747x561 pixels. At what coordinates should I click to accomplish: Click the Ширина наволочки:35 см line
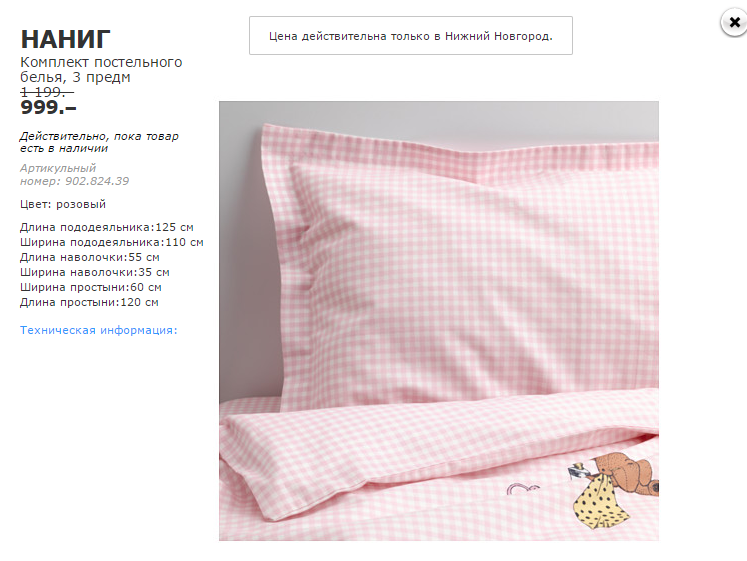coord(95,272)
